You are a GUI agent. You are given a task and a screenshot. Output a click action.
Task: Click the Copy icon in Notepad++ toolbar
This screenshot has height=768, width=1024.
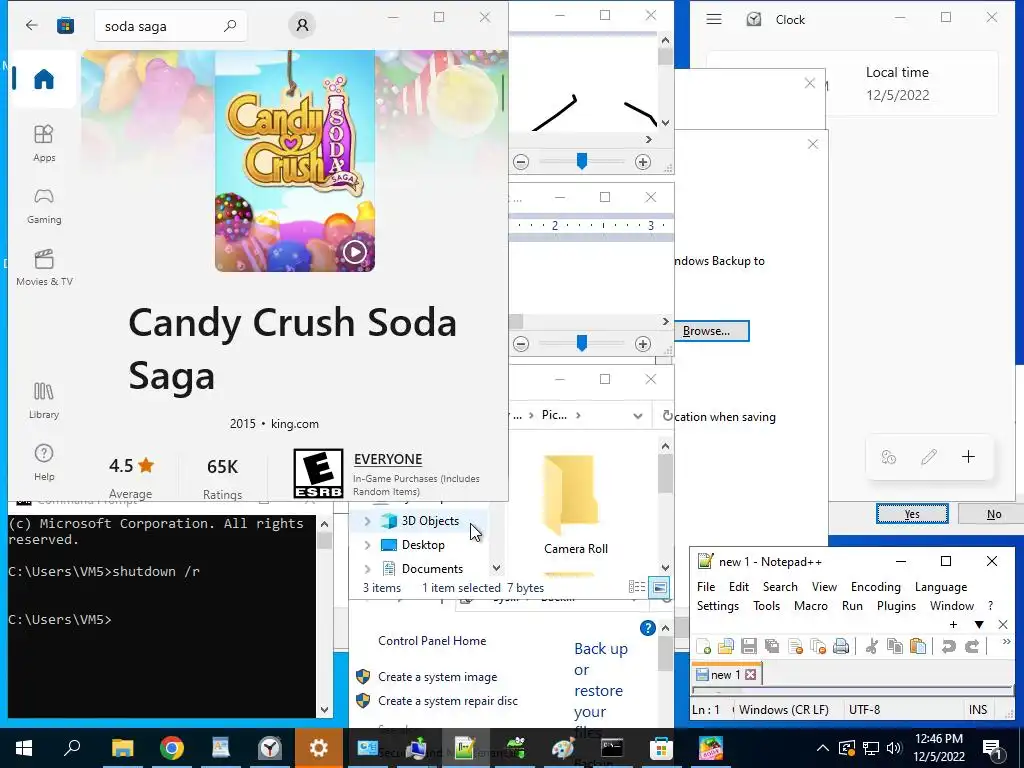click(895, 647)
